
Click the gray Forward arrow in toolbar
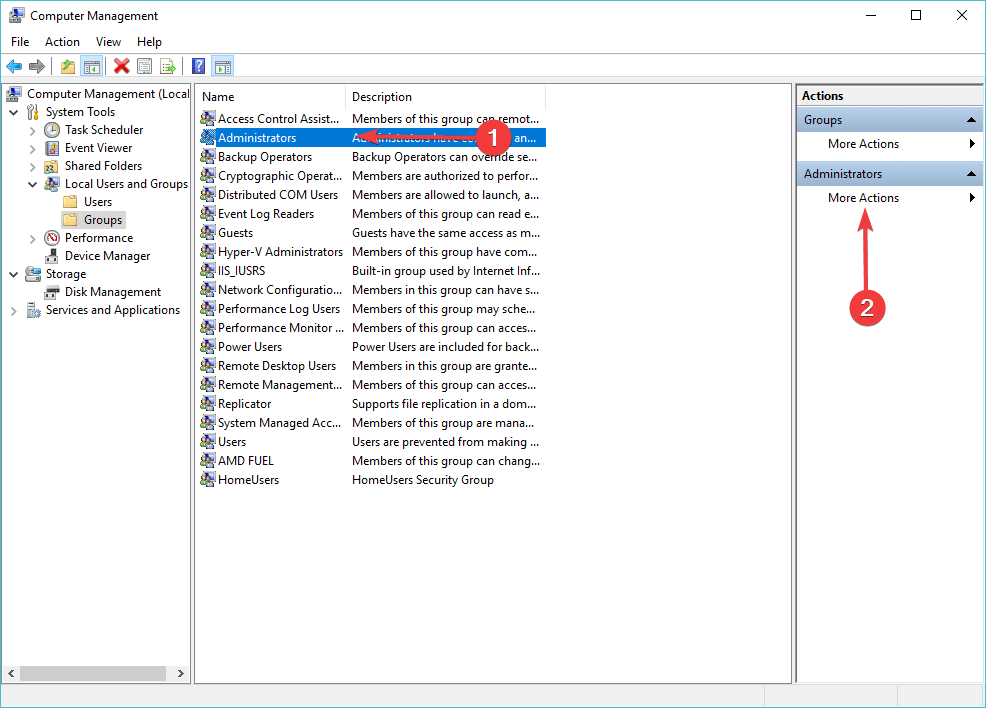[x=37, y=66]
